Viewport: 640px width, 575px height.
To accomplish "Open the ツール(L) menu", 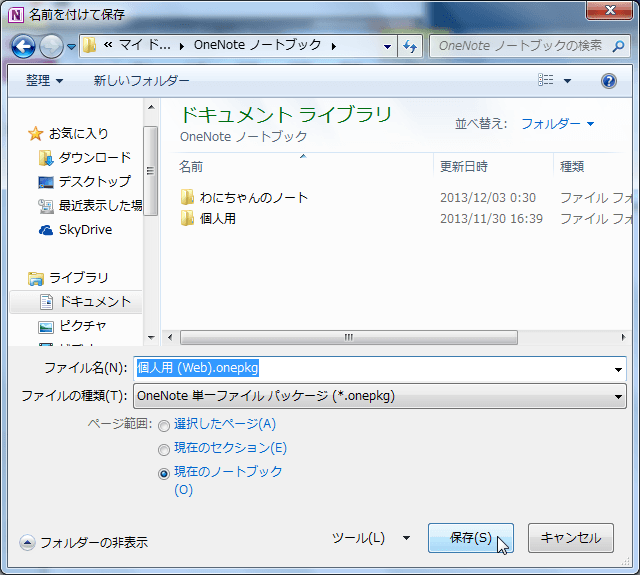I will pyautogui.click(x=371, y=538).
